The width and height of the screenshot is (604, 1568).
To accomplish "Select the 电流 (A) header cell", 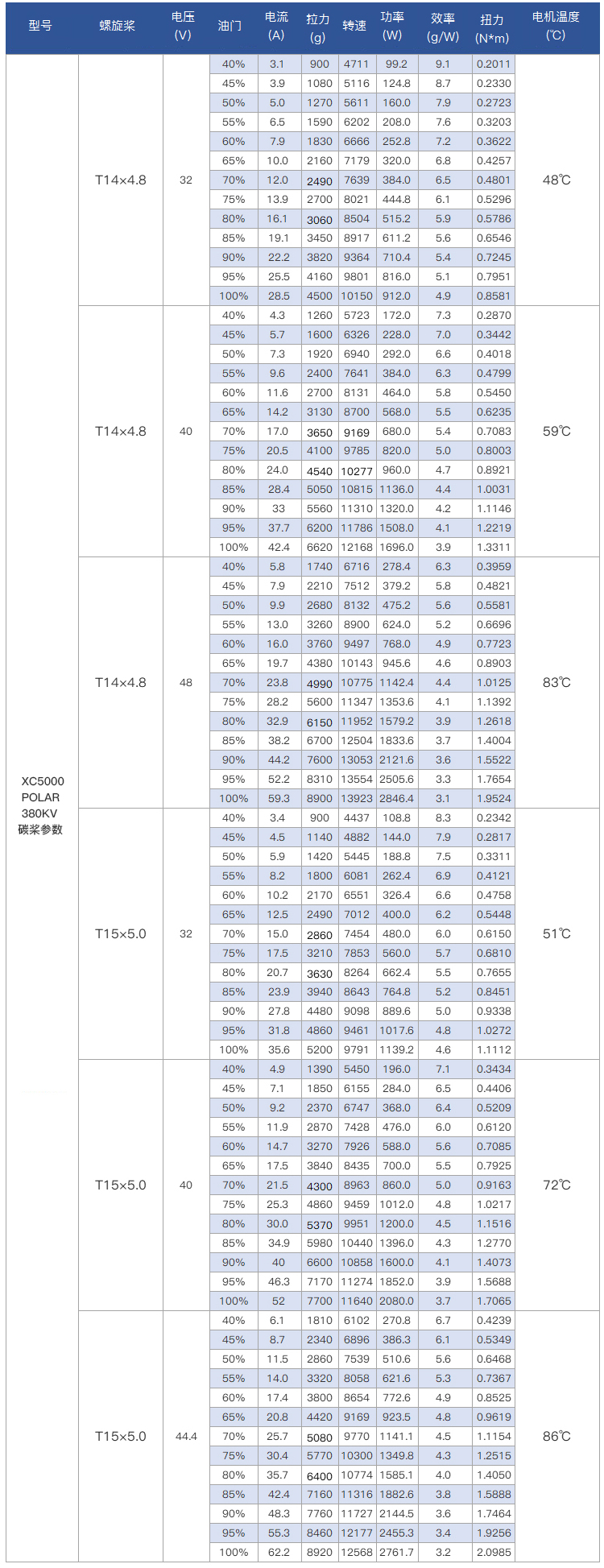I will click(x=276, y=26).
